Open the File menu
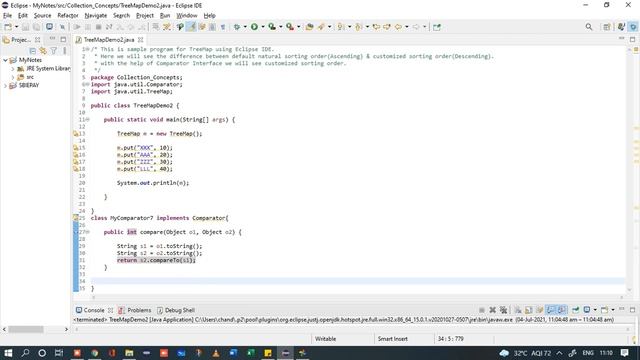640x360 pixels. (7, 16)
